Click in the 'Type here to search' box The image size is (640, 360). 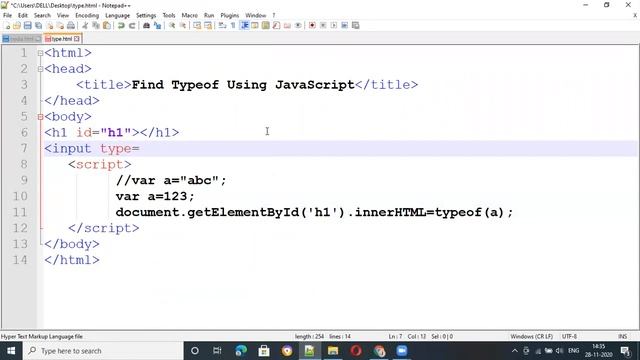[103, 351]
